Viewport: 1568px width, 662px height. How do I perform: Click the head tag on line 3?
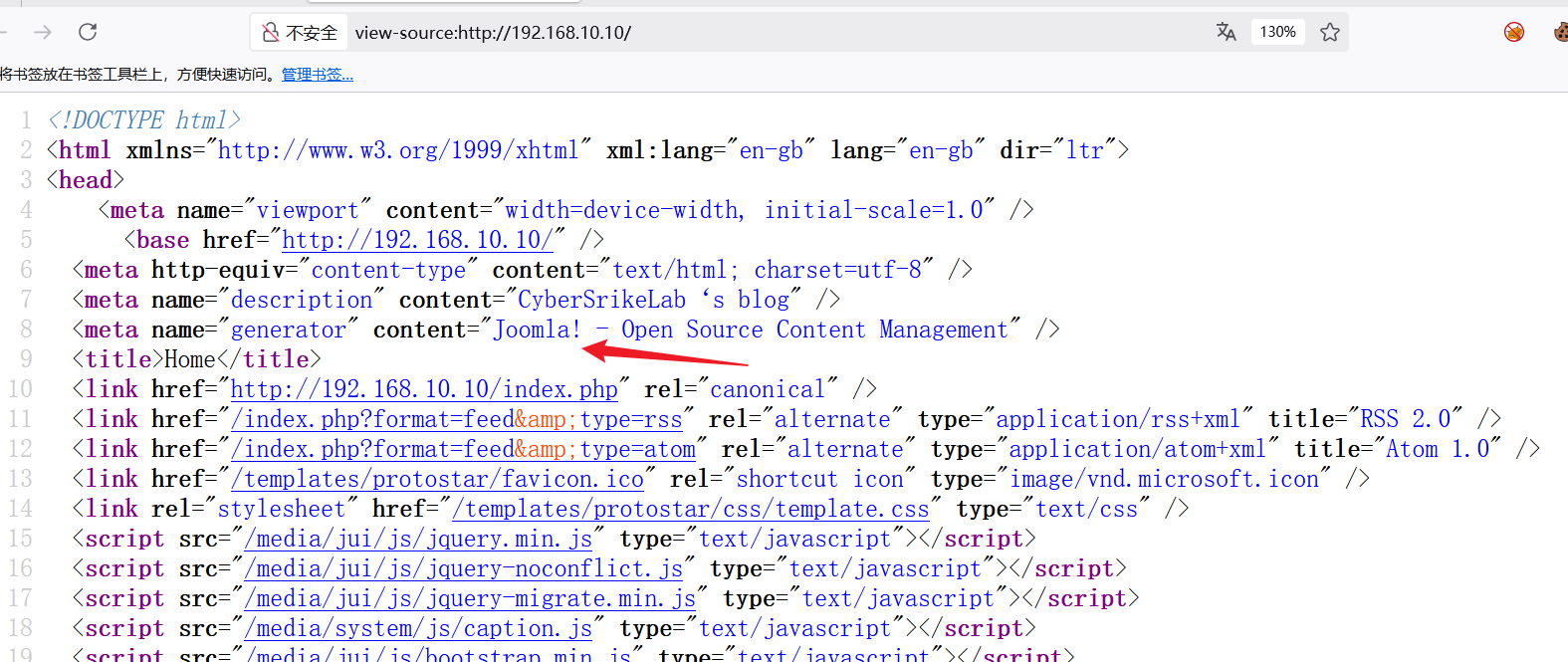click(86, 180)
